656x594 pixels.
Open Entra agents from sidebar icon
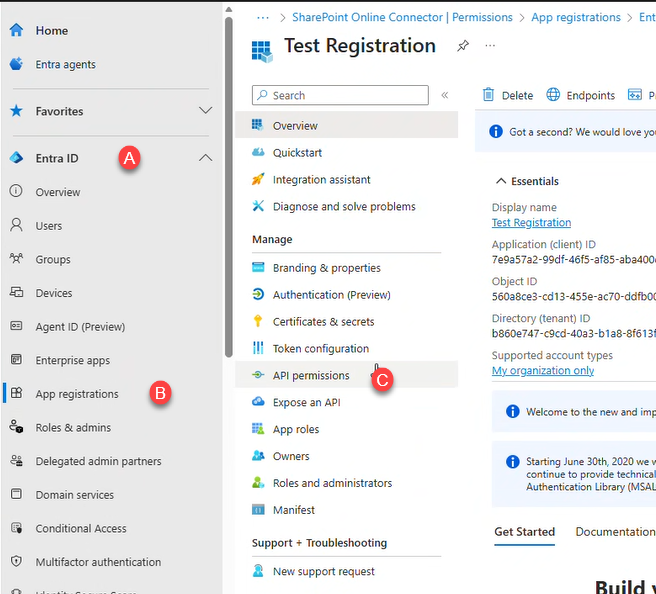[16, 64]
